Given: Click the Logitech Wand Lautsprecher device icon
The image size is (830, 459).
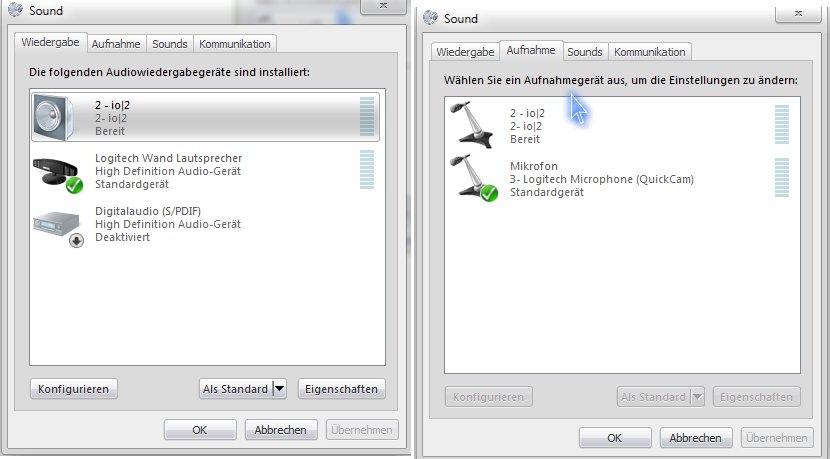Looking at the screenshot, I should (x=58, y=174).
